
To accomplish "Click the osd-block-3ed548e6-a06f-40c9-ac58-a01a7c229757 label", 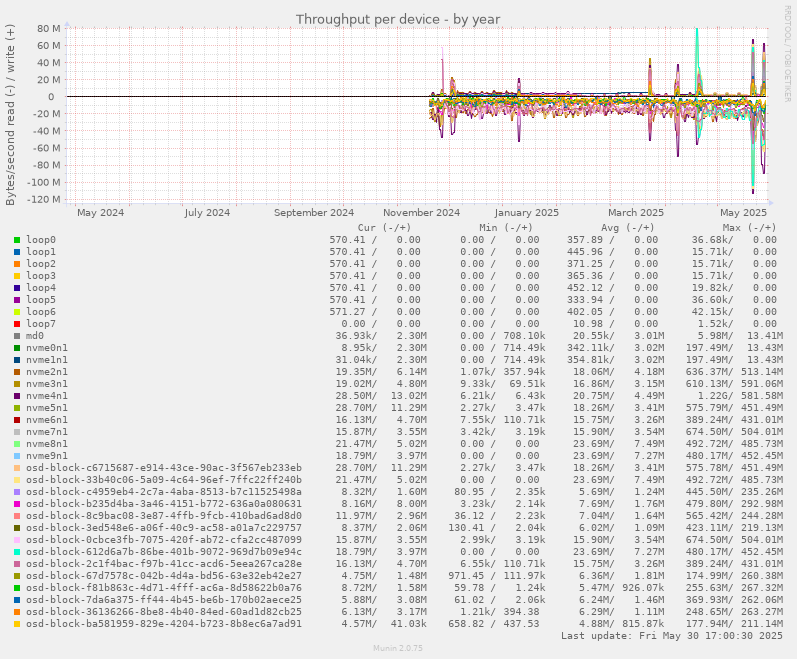I will pyautogui.click(x=164, y=528).
